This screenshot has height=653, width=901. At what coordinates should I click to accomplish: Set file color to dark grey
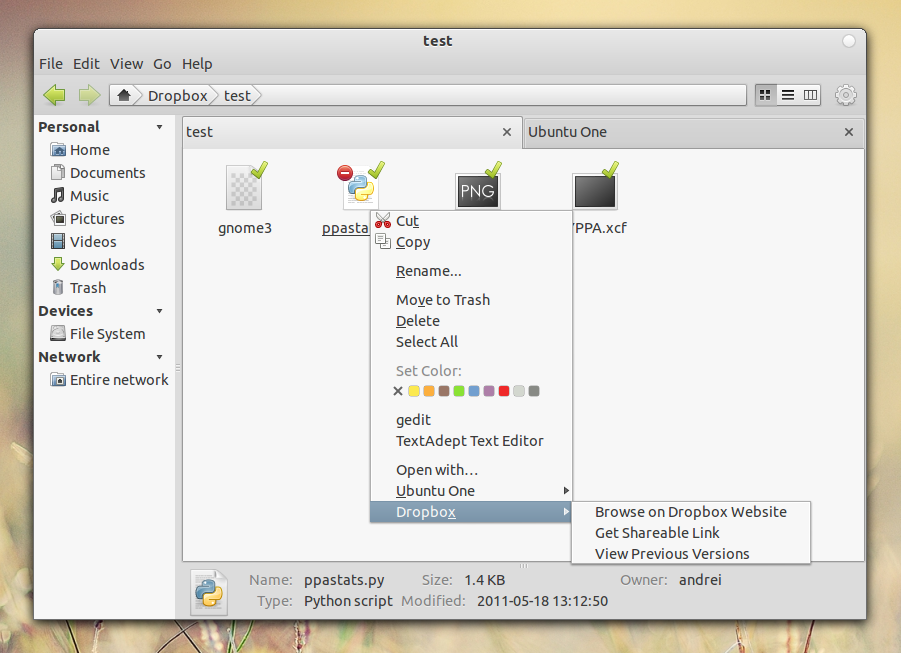(x=534, y=391)
